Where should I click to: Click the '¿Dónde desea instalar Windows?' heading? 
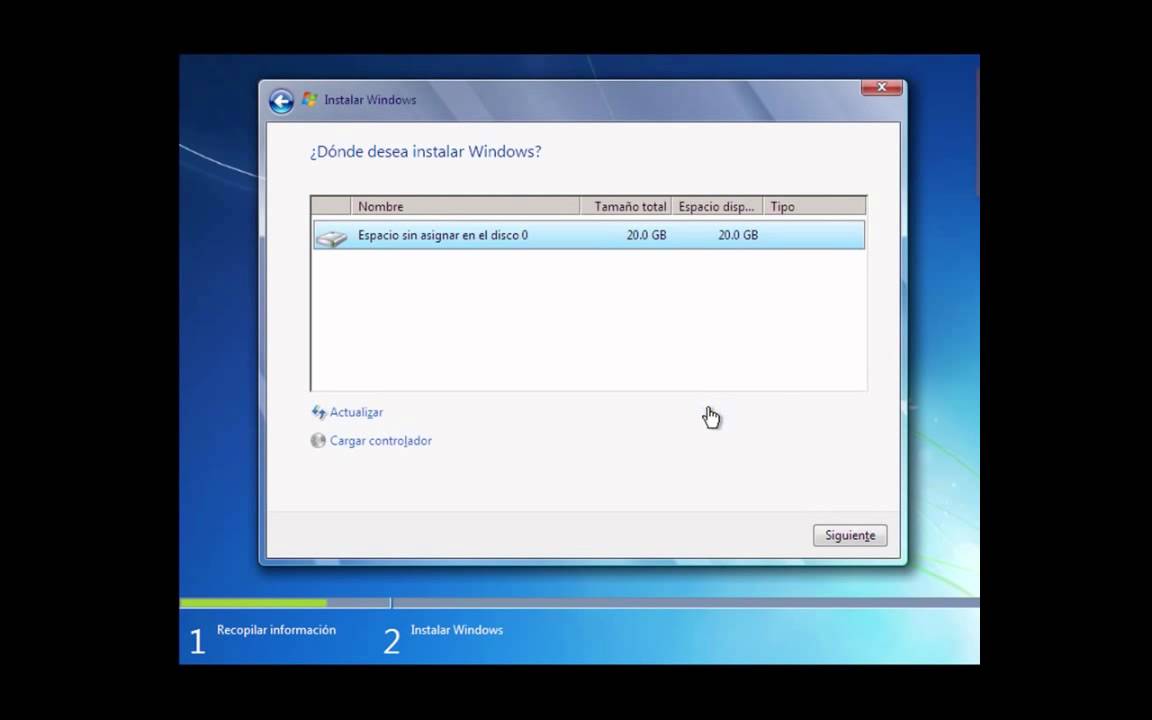(425, 151)
